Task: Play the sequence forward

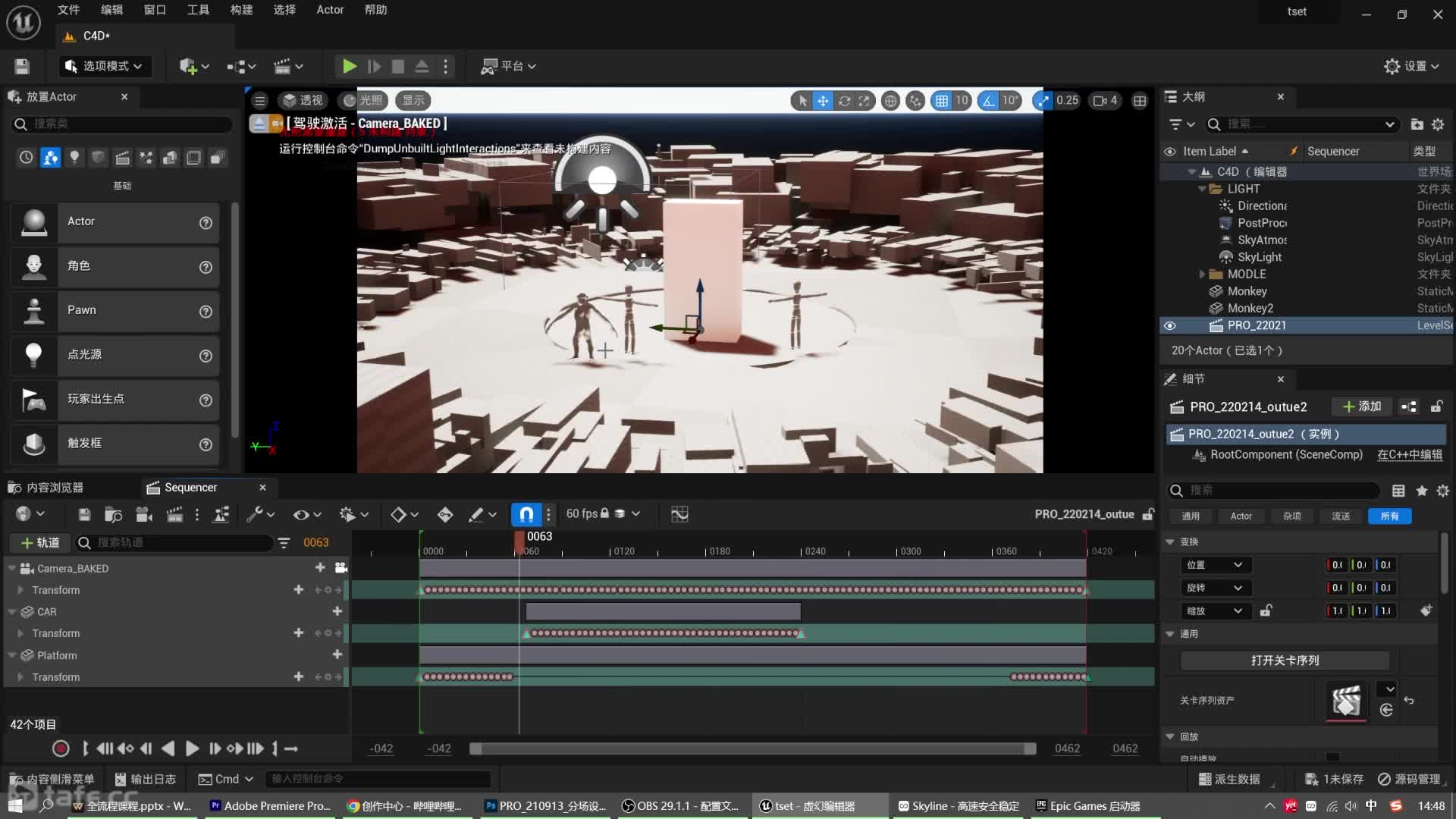Action: (192, 749)
